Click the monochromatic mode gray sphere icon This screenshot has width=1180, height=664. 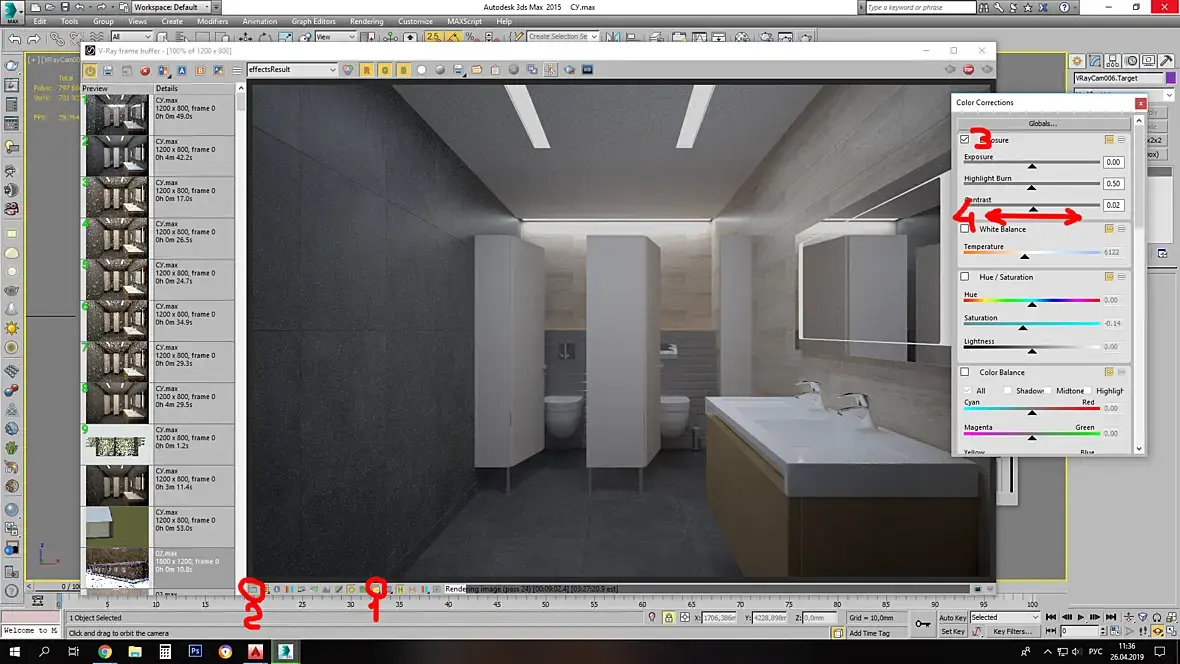(x=440, y=70)
